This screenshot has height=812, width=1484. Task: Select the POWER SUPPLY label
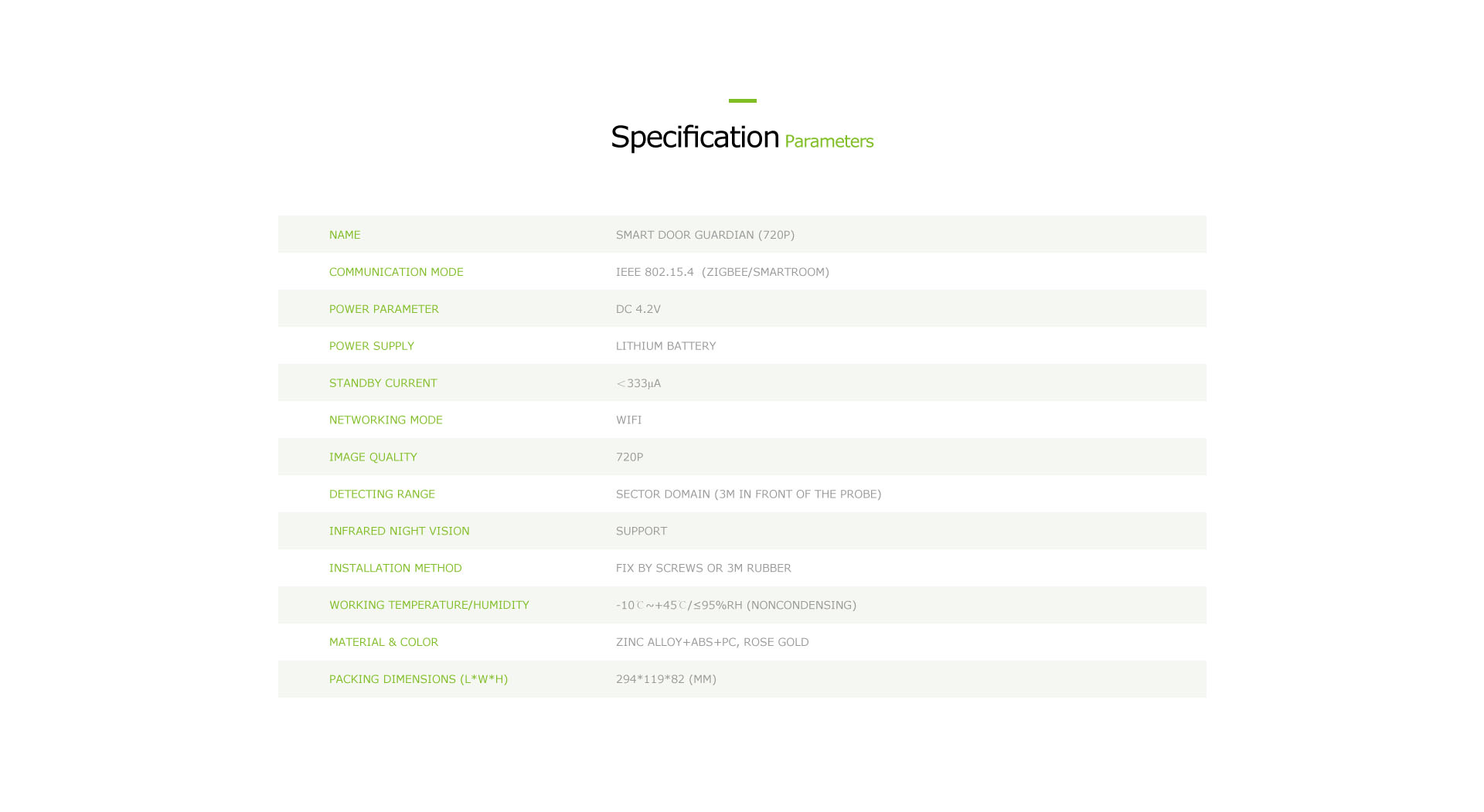(x=372, y=346)
